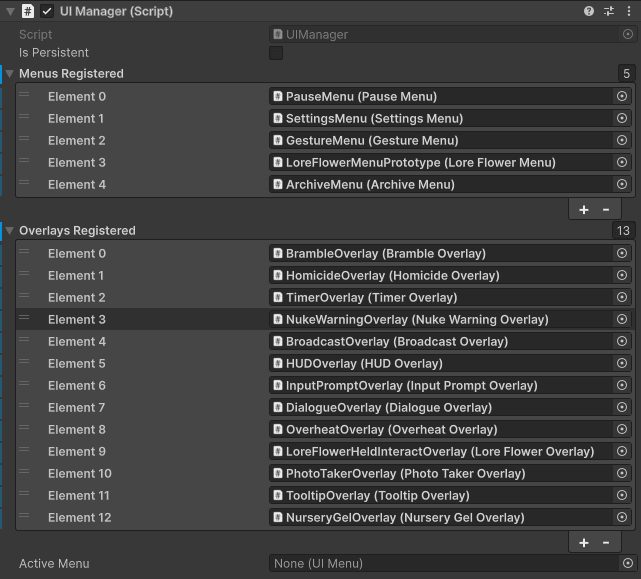Screen dimensions: 641x579
Task: Add a new element to Menus Registered
Action: [584, 210]
